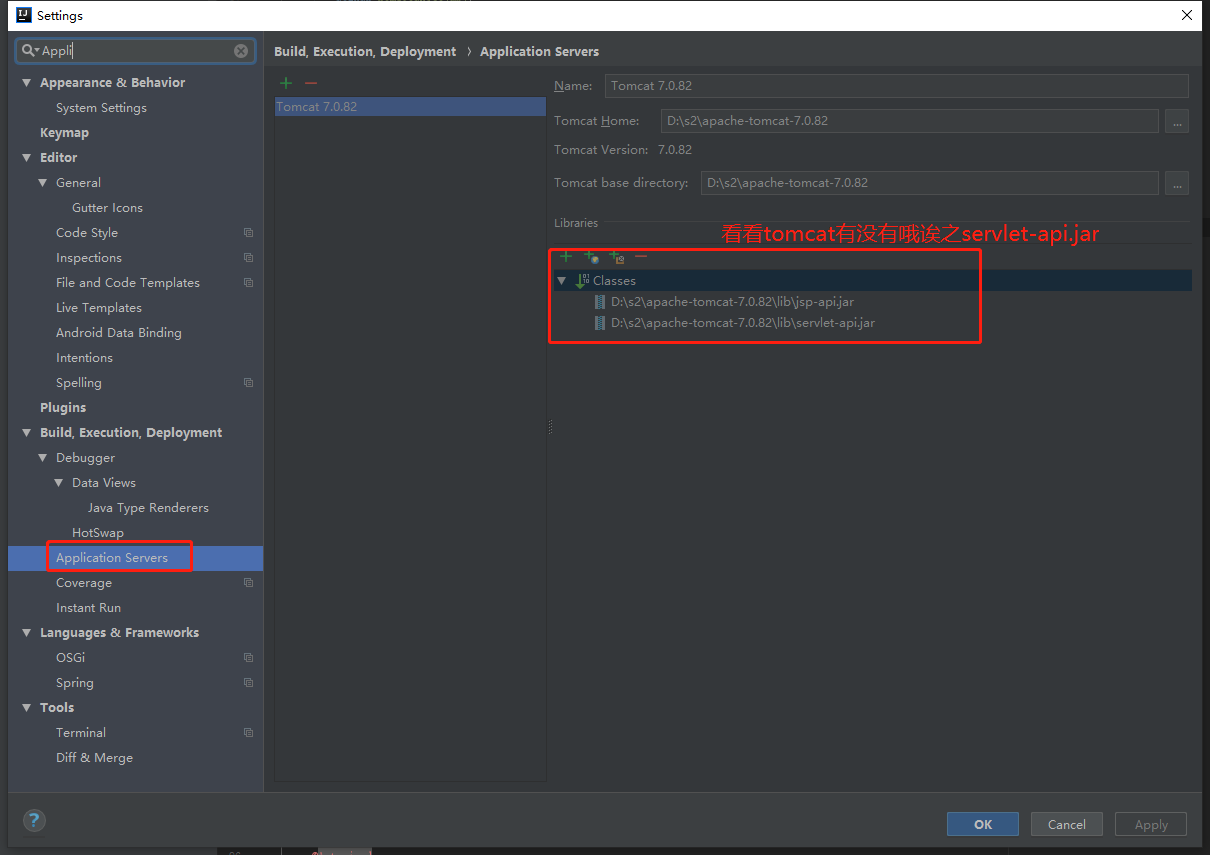
Task: Collapse the Editor tree node
Action: point(26,157)
